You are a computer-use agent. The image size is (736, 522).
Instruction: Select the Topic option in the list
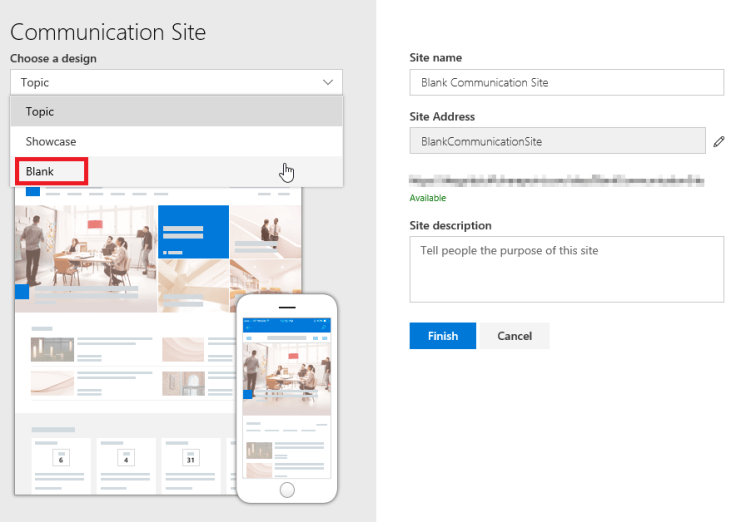(x=176, y=112)
